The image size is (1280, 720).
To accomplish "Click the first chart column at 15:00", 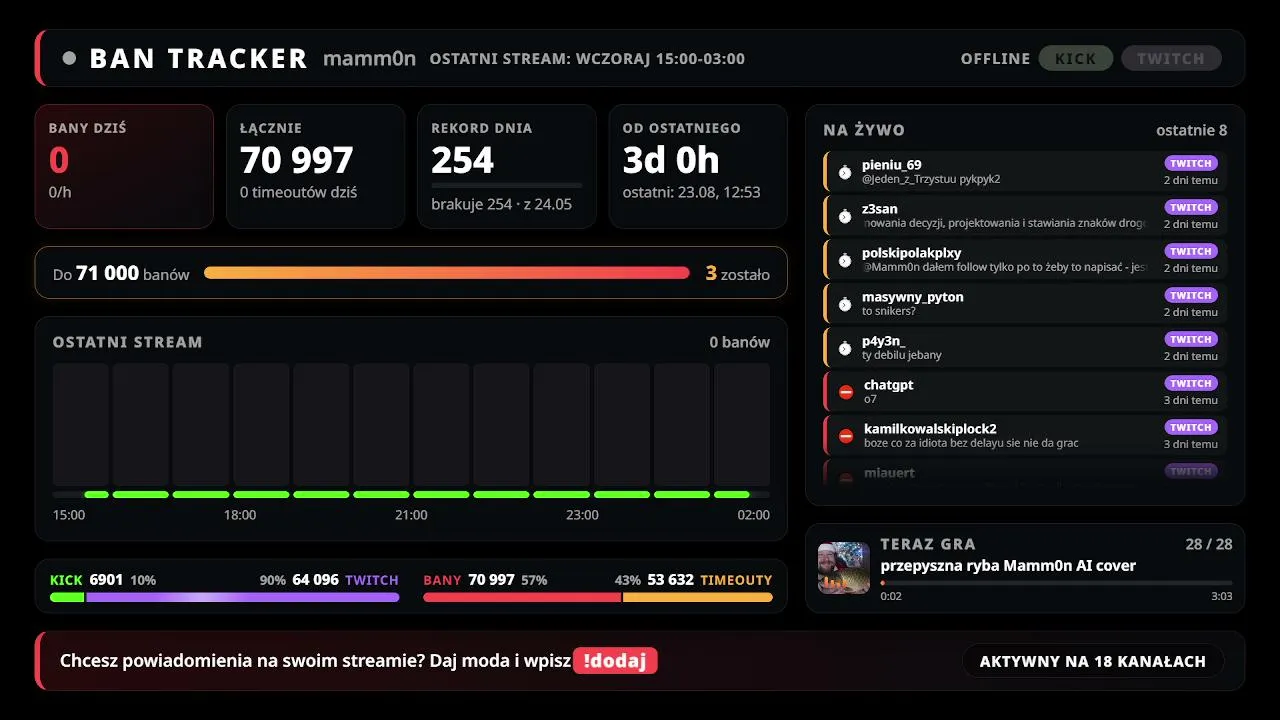I will click(81, 425).
